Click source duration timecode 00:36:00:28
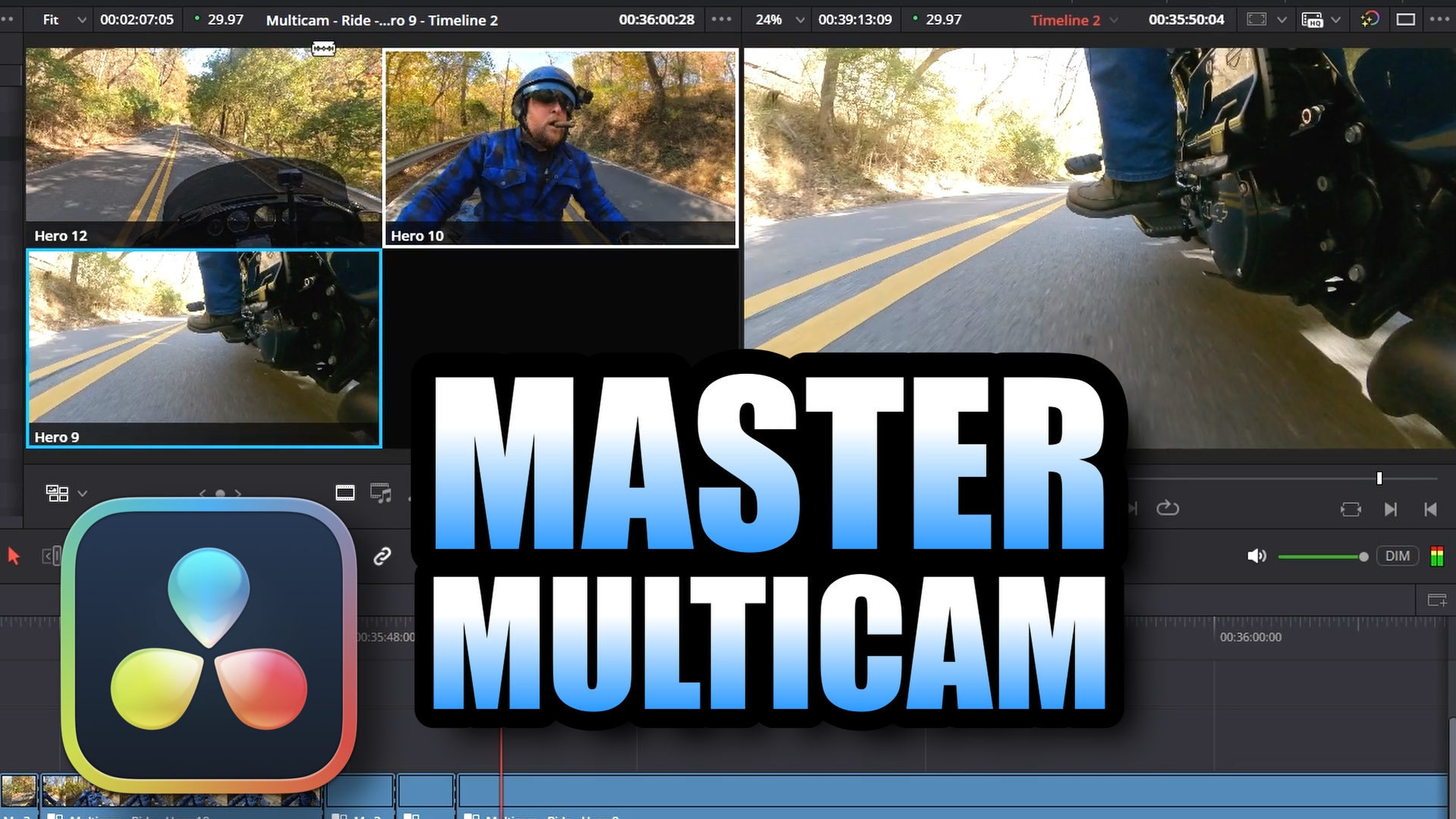Image resolution: width=1456 pixels, height=819 pixels. pyautogui.click(x=656, y=20)
